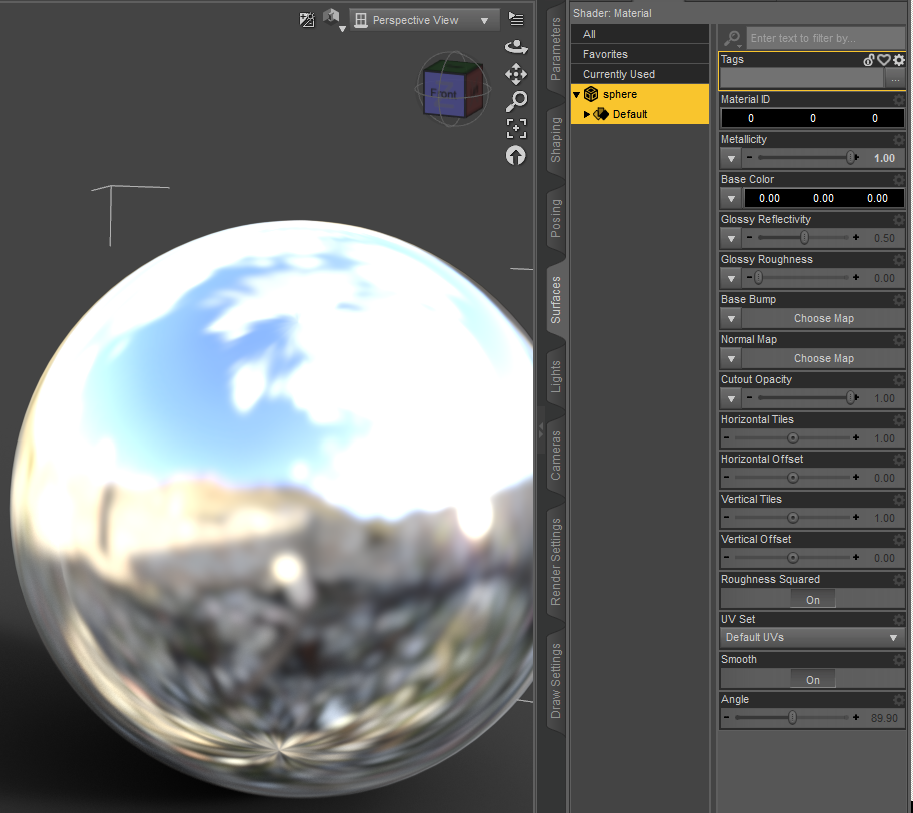
Task: Decrease Vertical Tiles with minus button
Action: [x=726, y=517]
